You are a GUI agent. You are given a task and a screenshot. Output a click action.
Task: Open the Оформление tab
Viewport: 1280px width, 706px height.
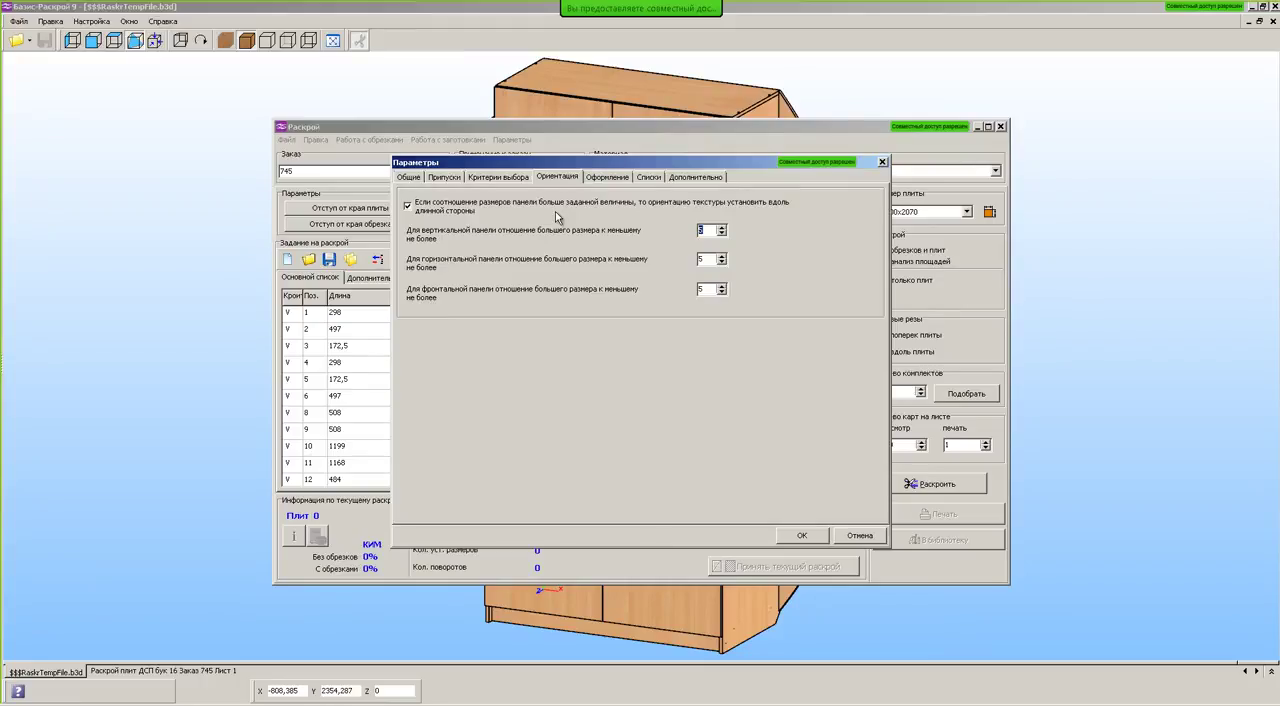pyautogui.click(x=607, y=177)
